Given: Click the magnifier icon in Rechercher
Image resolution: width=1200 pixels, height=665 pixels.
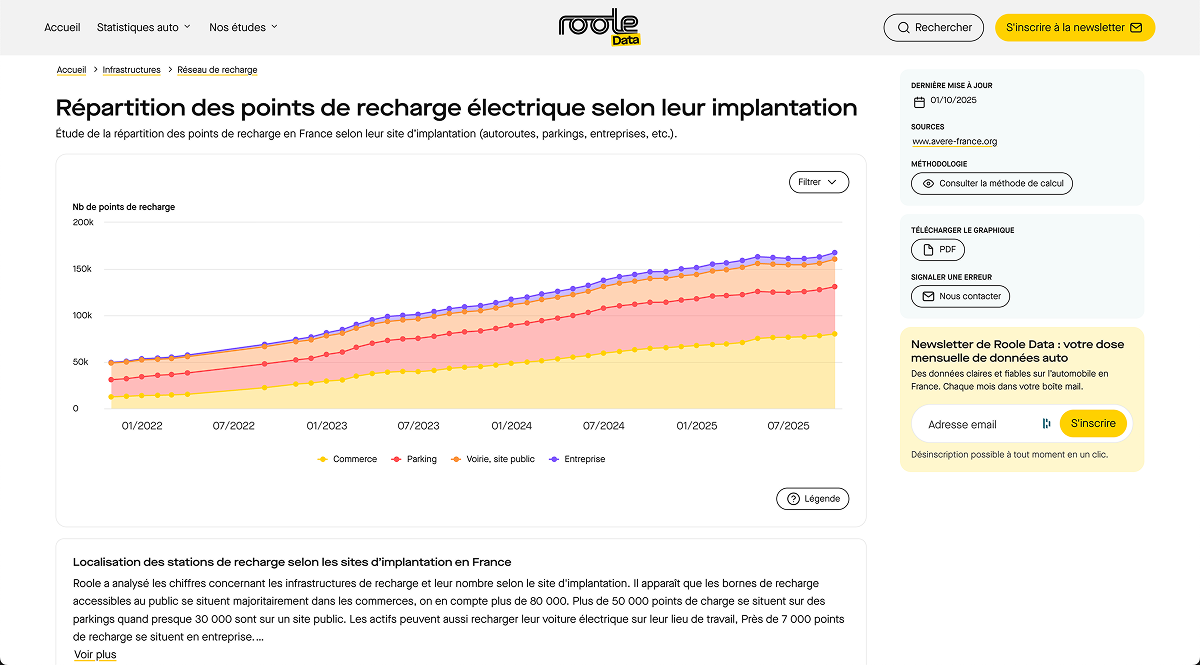Looking at the screenshot, I should 903,28.
